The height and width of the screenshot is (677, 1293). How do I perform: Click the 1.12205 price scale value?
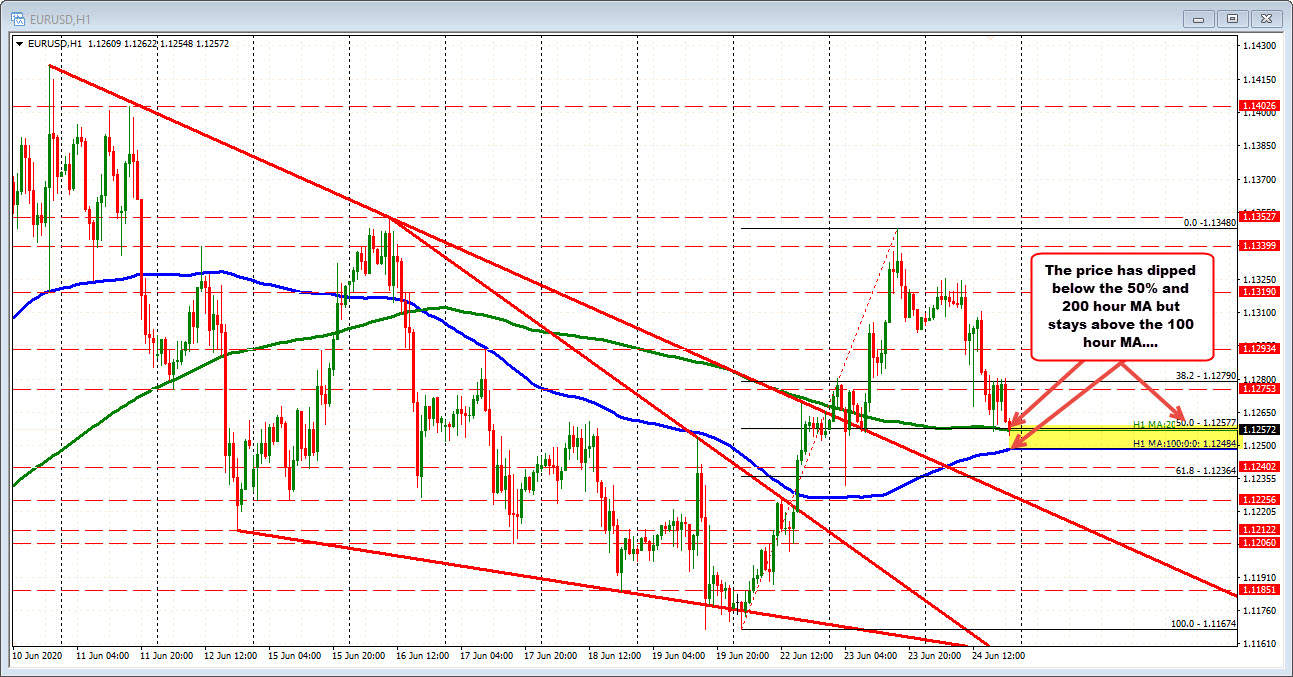coord(1258,511)
